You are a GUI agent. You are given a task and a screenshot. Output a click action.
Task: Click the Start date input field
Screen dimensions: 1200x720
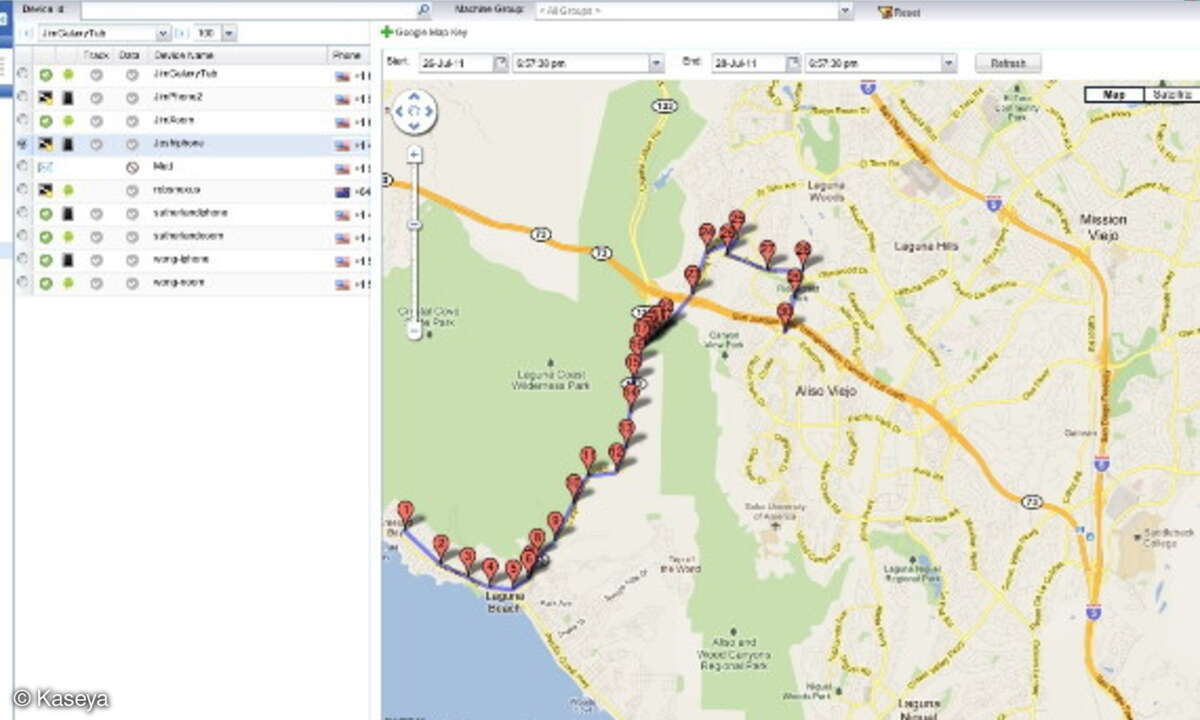[x=456, y=63]
